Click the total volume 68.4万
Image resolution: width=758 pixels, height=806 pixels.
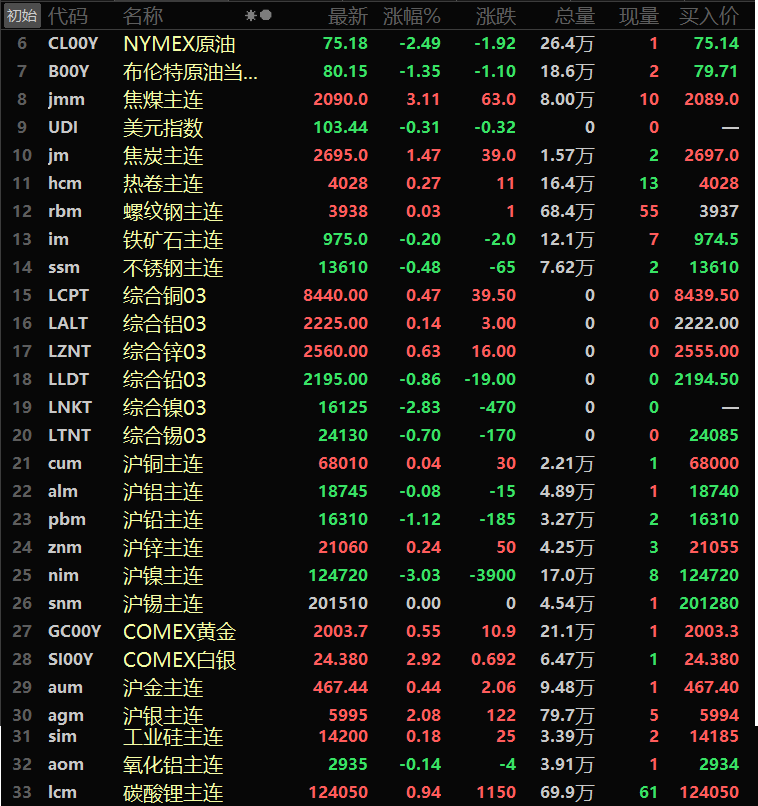[x=567, y=212]
